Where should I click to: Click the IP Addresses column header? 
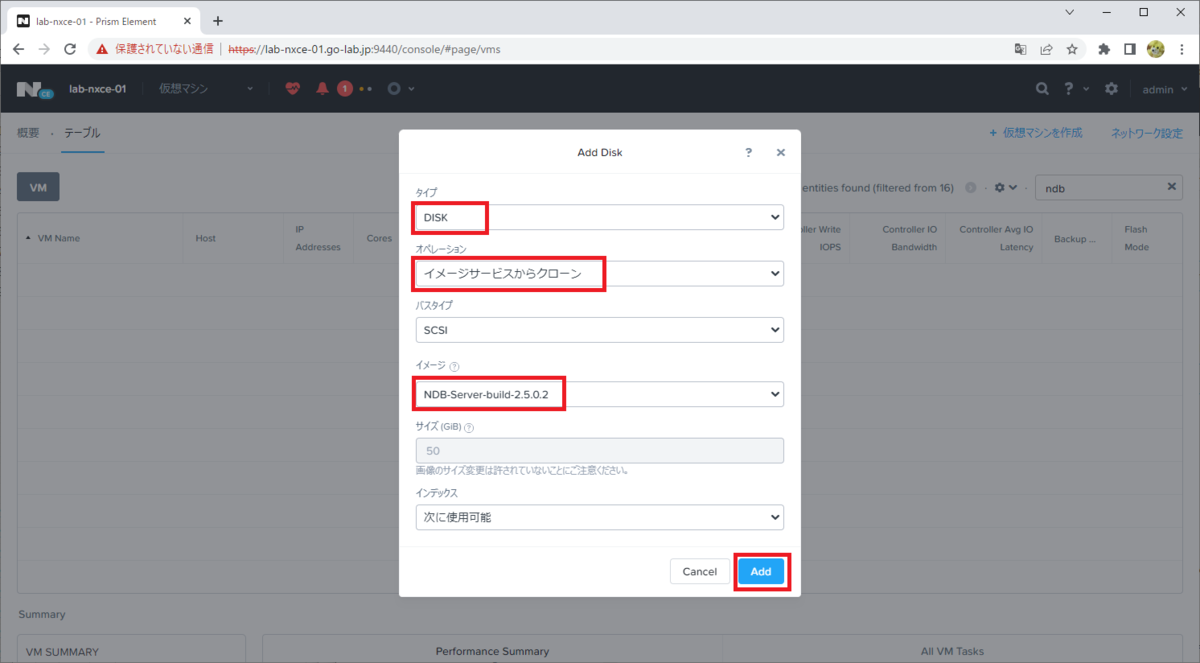tap(318, 238)
